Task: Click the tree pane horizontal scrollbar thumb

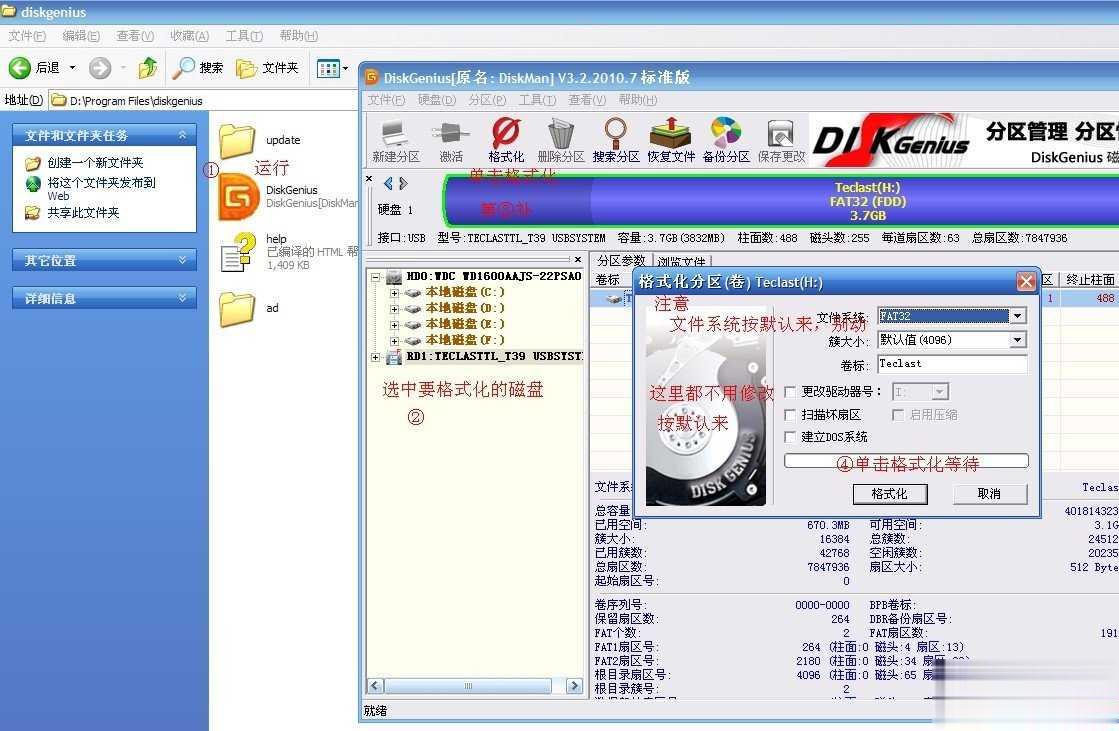Action: [x=468, y=686]
